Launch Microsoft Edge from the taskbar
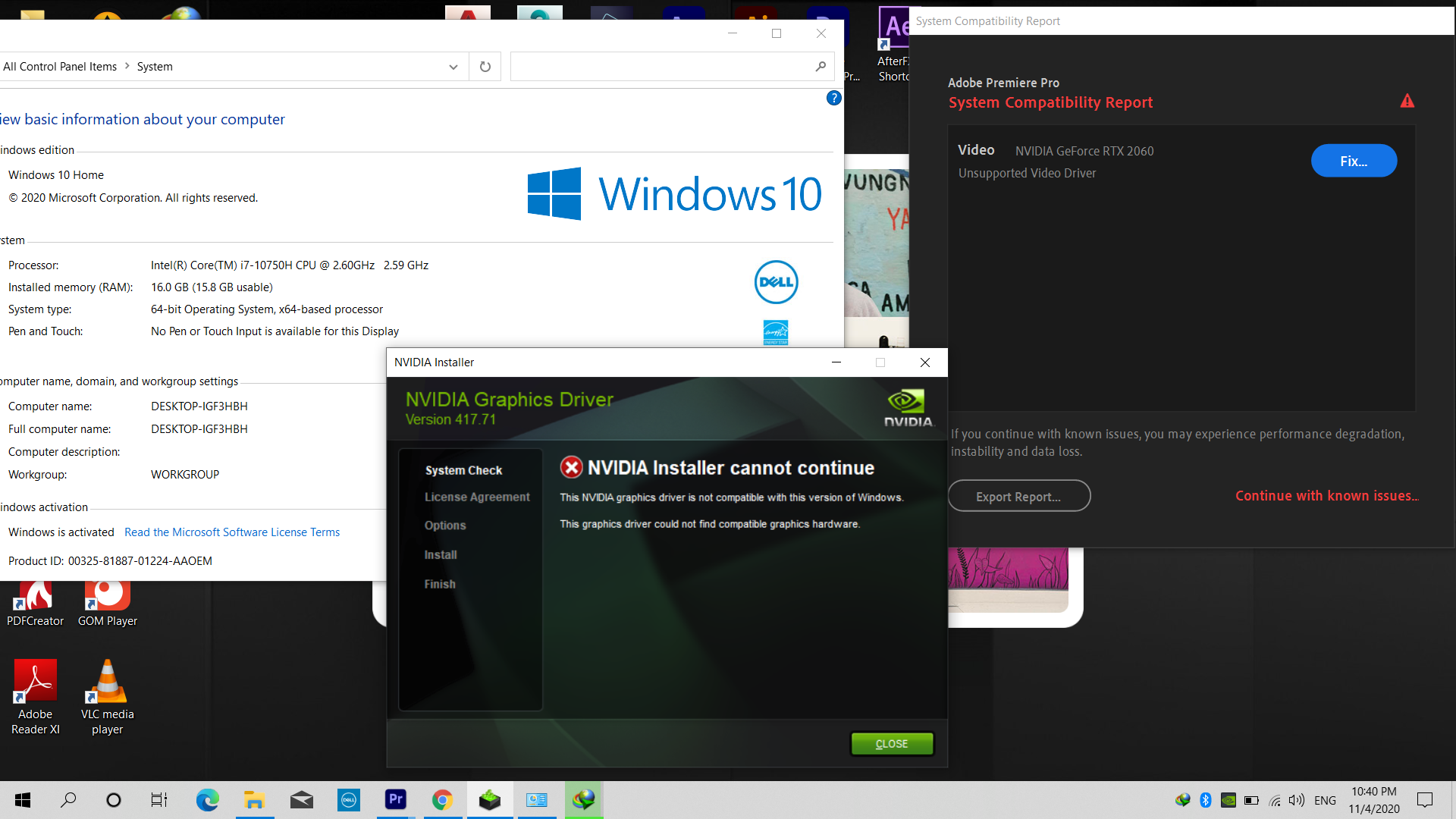Viewport: 1456px width, 819px height. click(x=207, y=800)
